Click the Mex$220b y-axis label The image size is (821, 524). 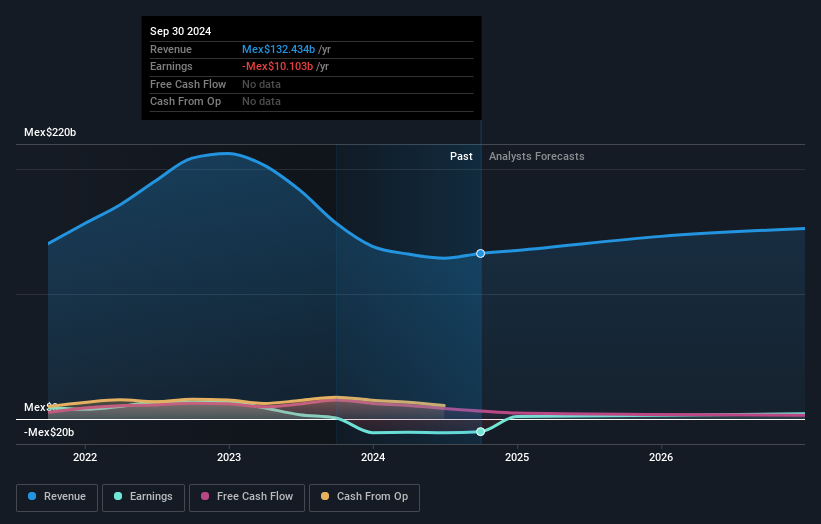[50, 132]
